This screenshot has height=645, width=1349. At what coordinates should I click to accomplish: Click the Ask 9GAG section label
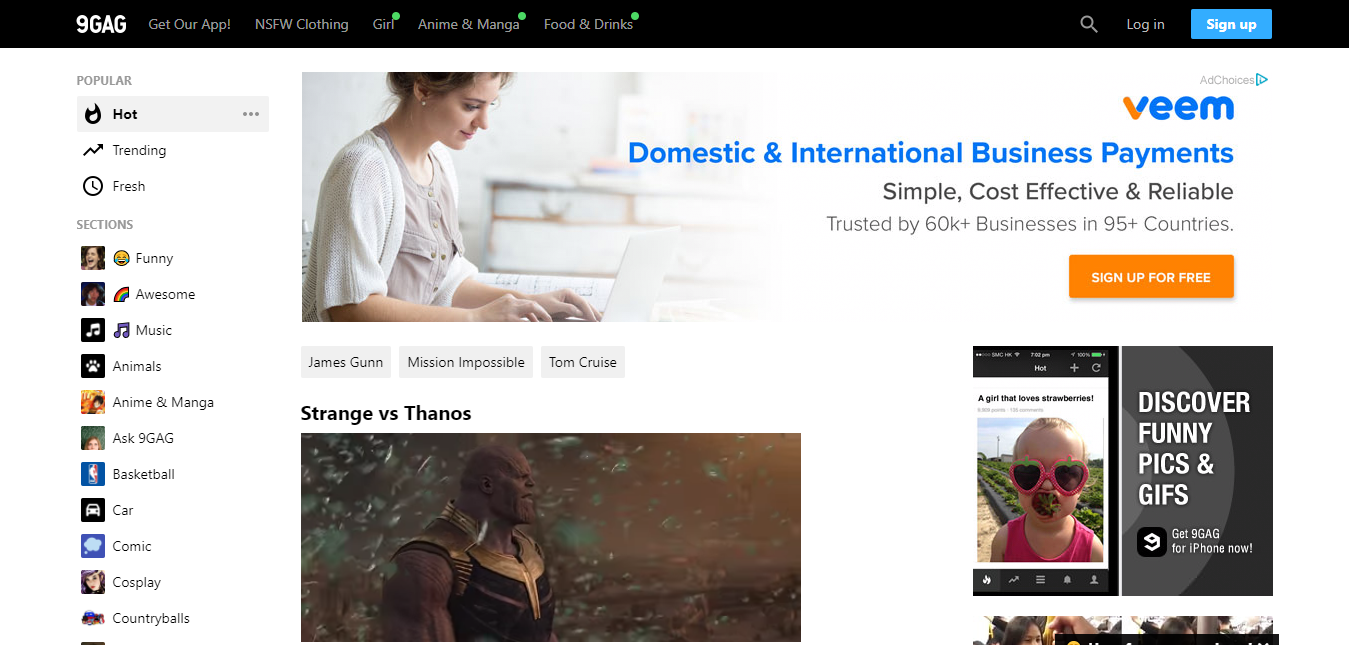[143, 438]
